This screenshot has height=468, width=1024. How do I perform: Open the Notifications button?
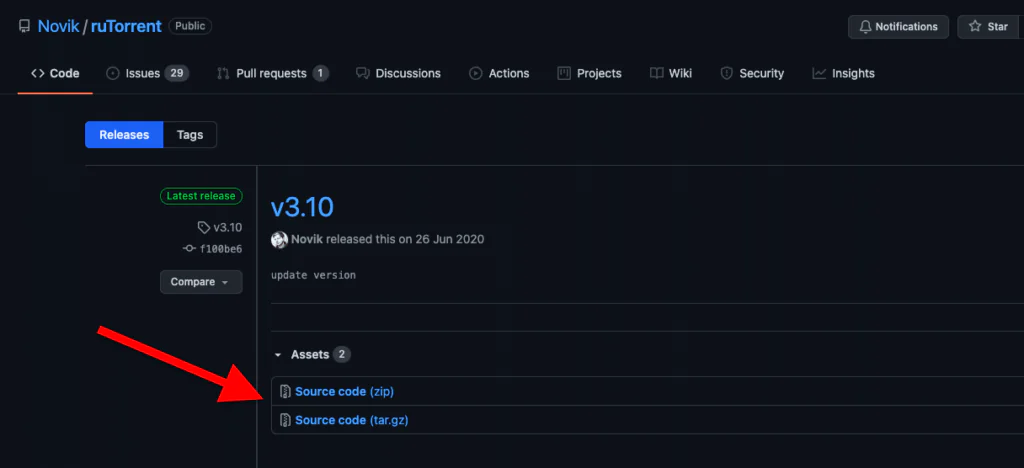tap(898, 27)
